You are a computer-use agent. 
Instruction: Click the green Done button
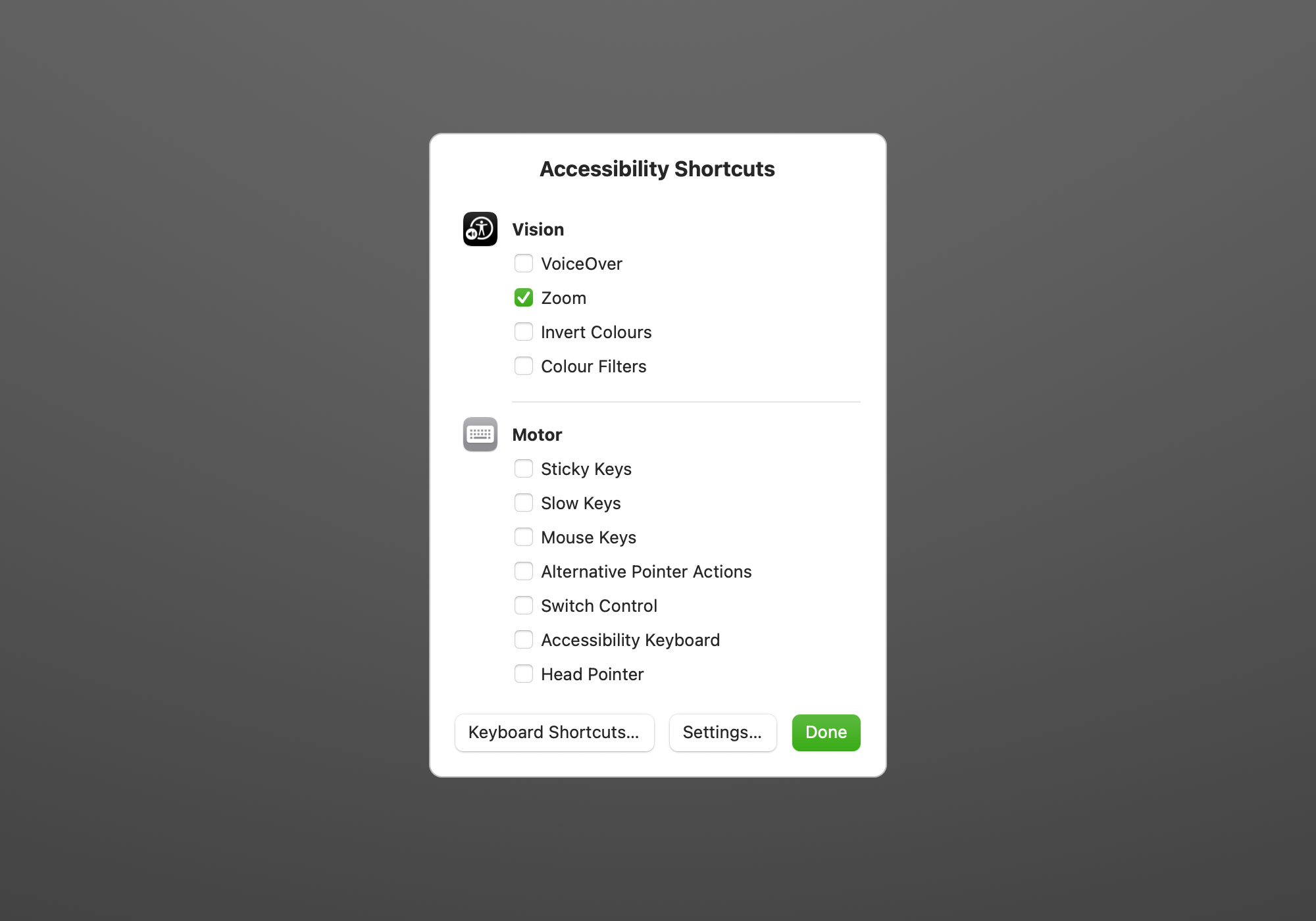coord(826,733)
